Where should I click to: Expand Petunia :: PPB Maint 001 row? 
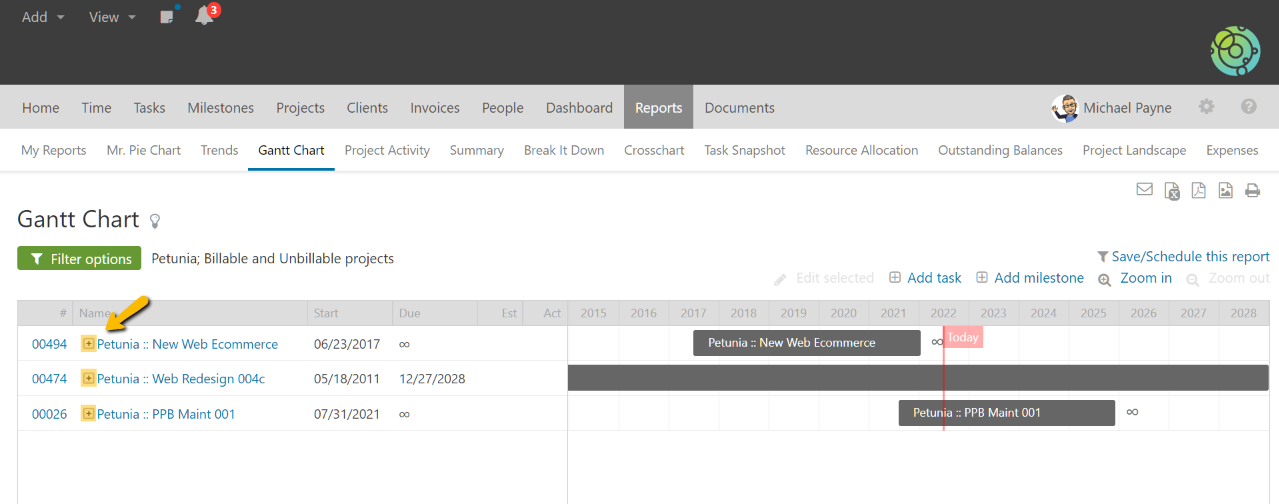click(x=88, y=414)
